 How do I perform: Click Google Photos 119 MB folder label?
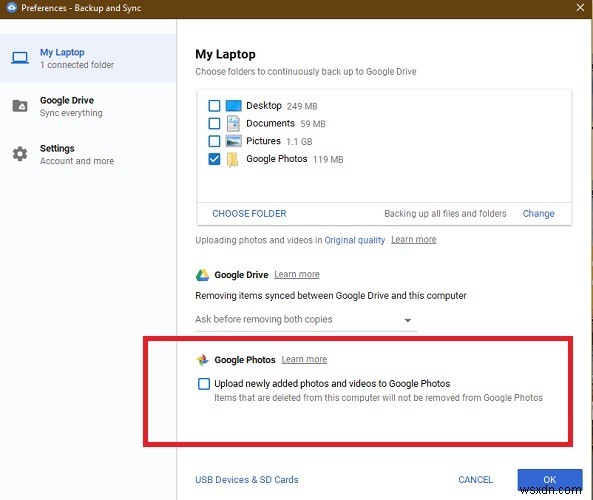point(295,159)
